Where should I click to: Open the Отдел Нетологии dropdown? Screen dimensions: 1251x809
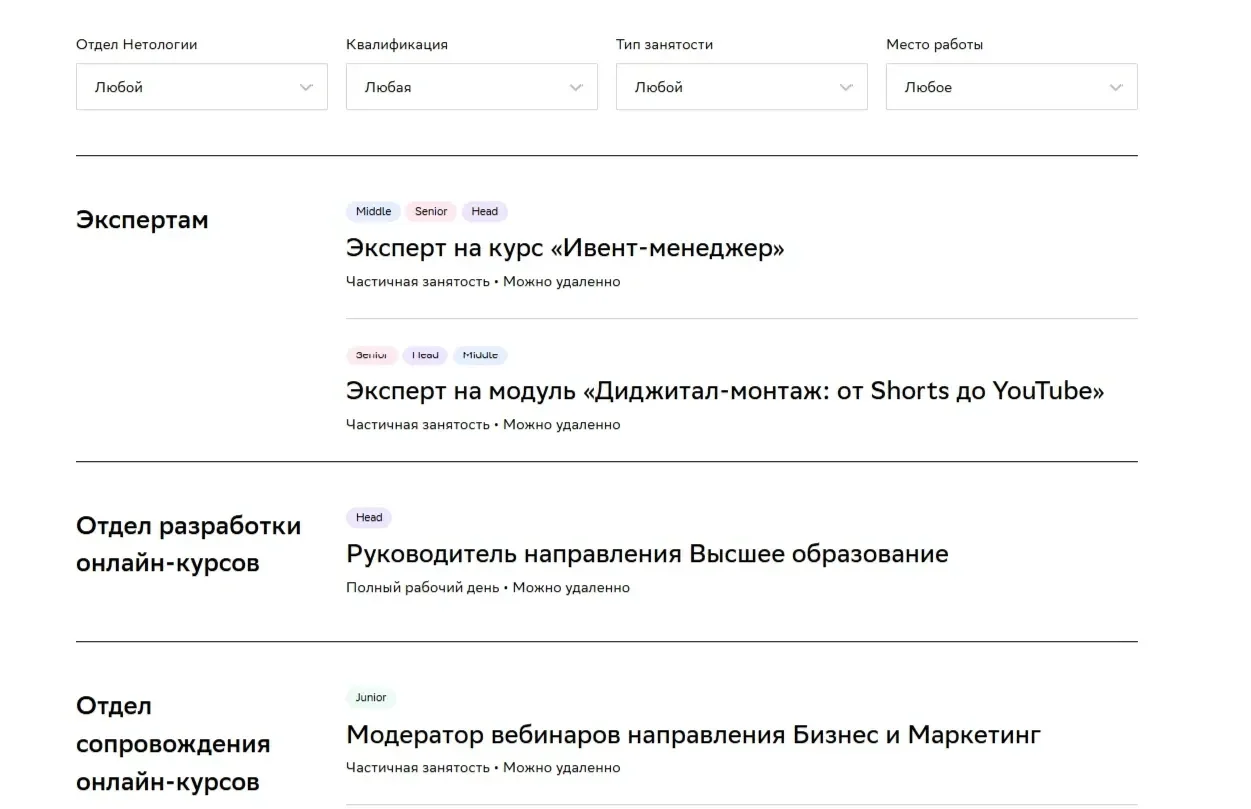pos(202,87)
